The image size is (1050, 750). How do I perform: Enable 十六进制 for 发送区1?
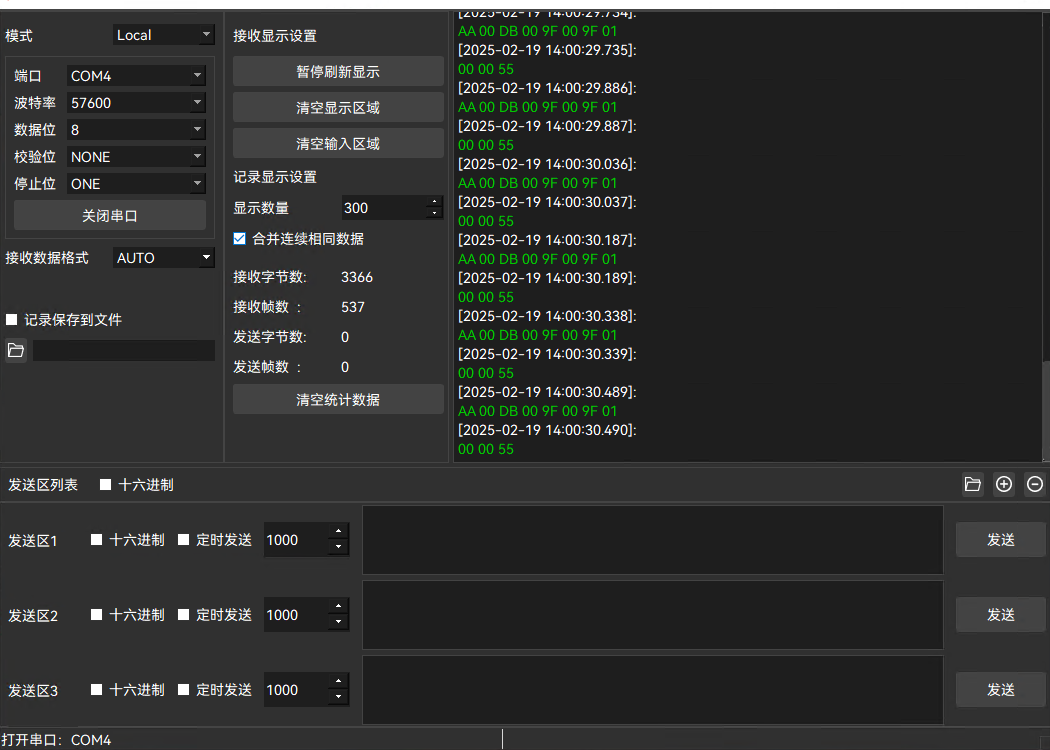tap(97, 540)
